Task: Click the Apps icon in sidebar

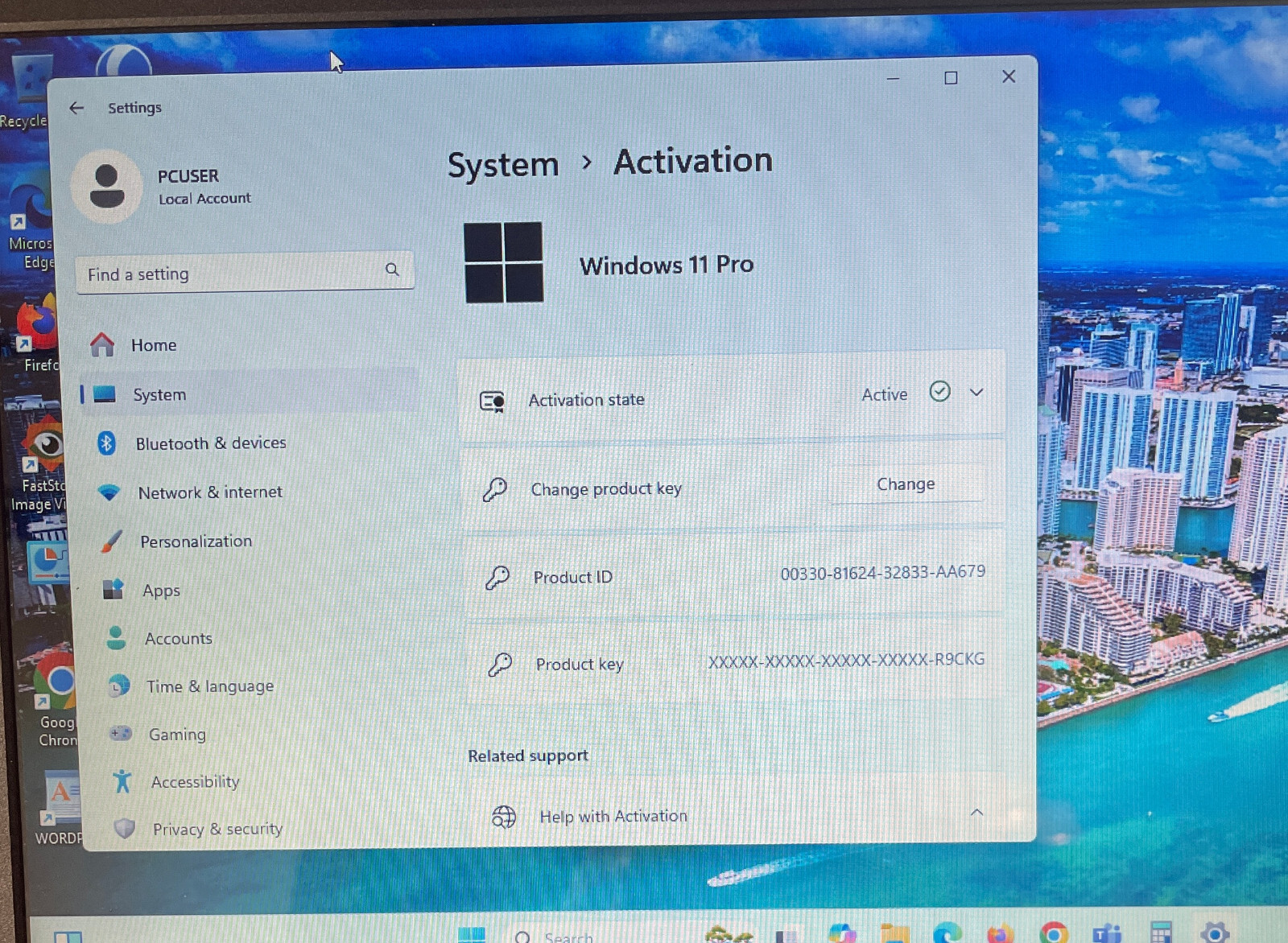Action: 114,589
